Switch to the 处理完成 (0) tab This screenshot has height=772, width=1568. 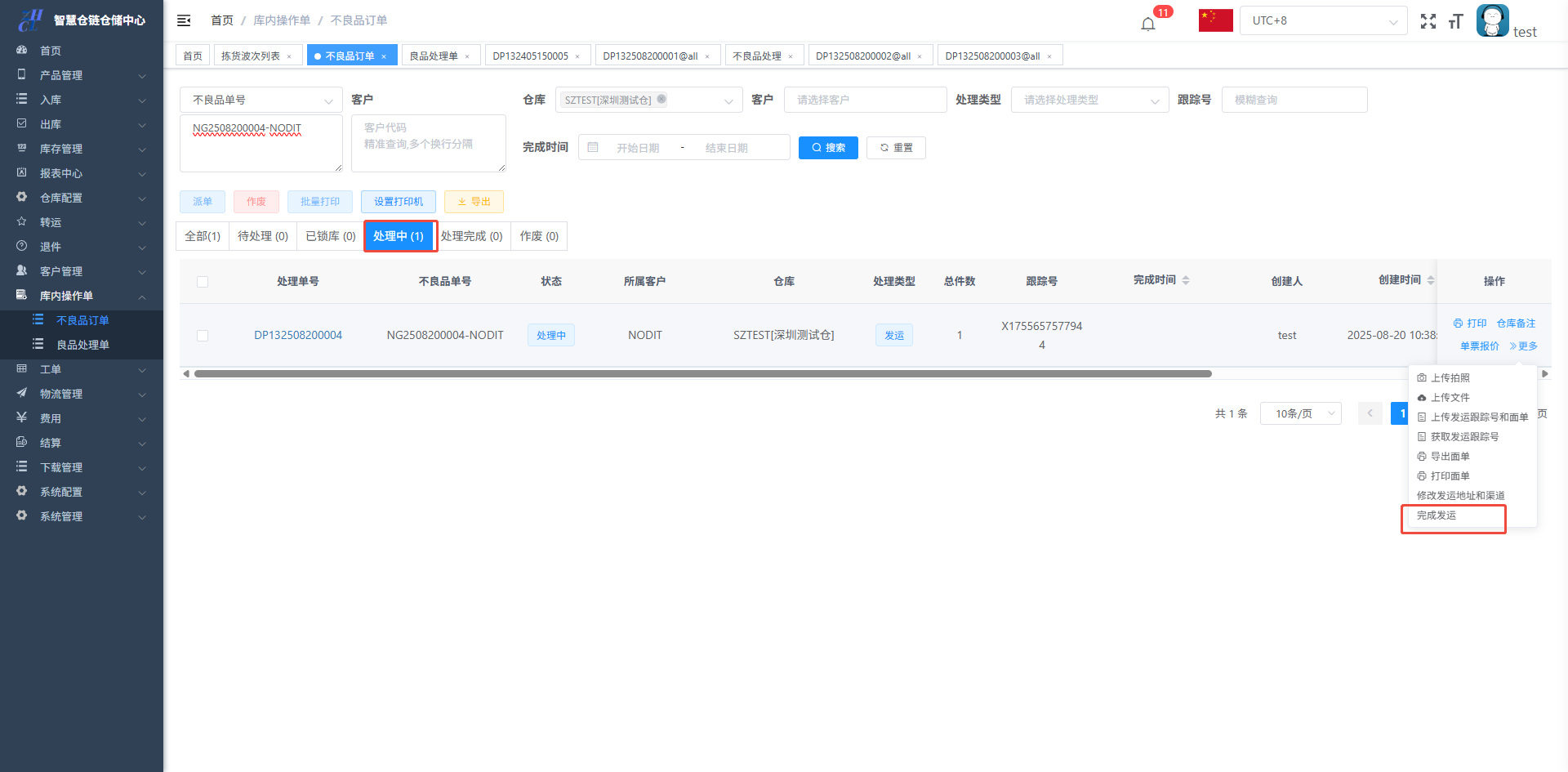[x=472, y=236]
